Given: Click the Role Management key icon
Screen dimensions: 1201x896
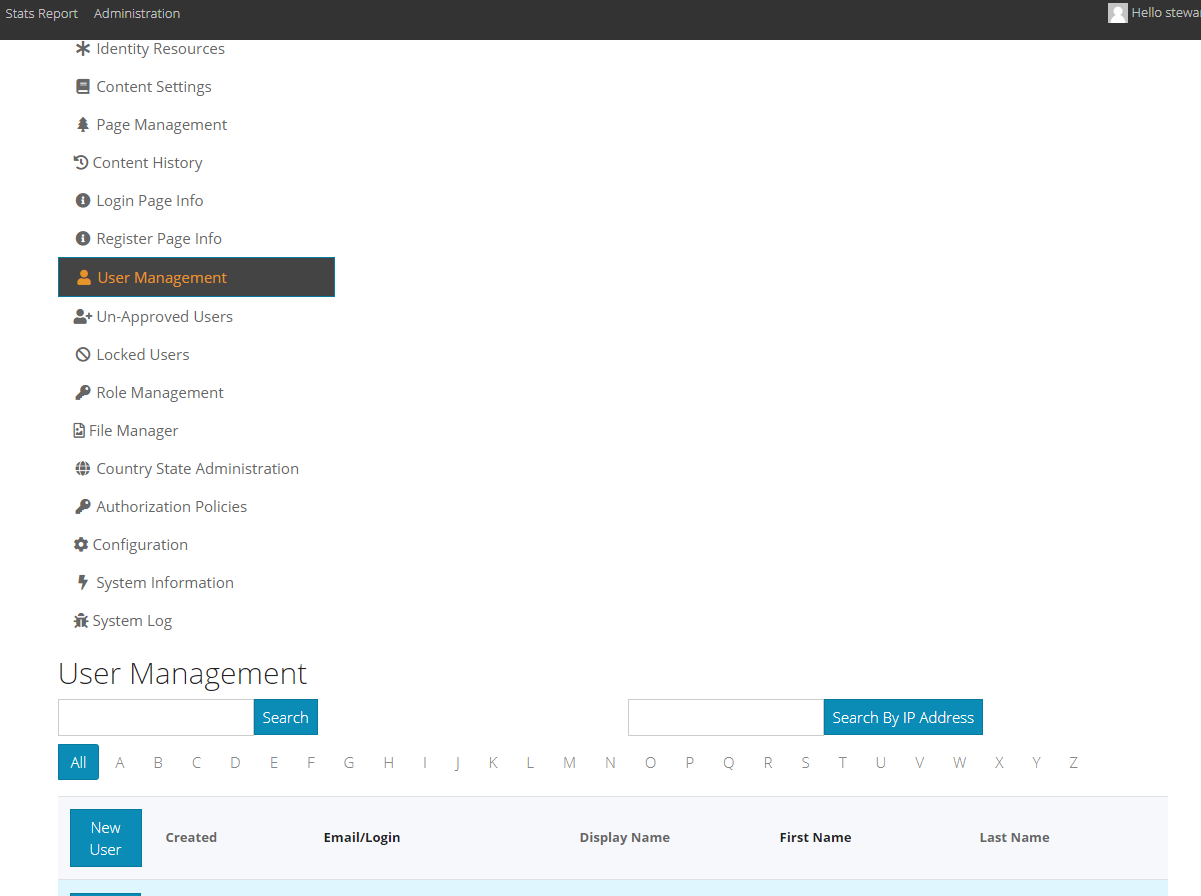Looking at the screenshot, I should [x=81, y=392].
